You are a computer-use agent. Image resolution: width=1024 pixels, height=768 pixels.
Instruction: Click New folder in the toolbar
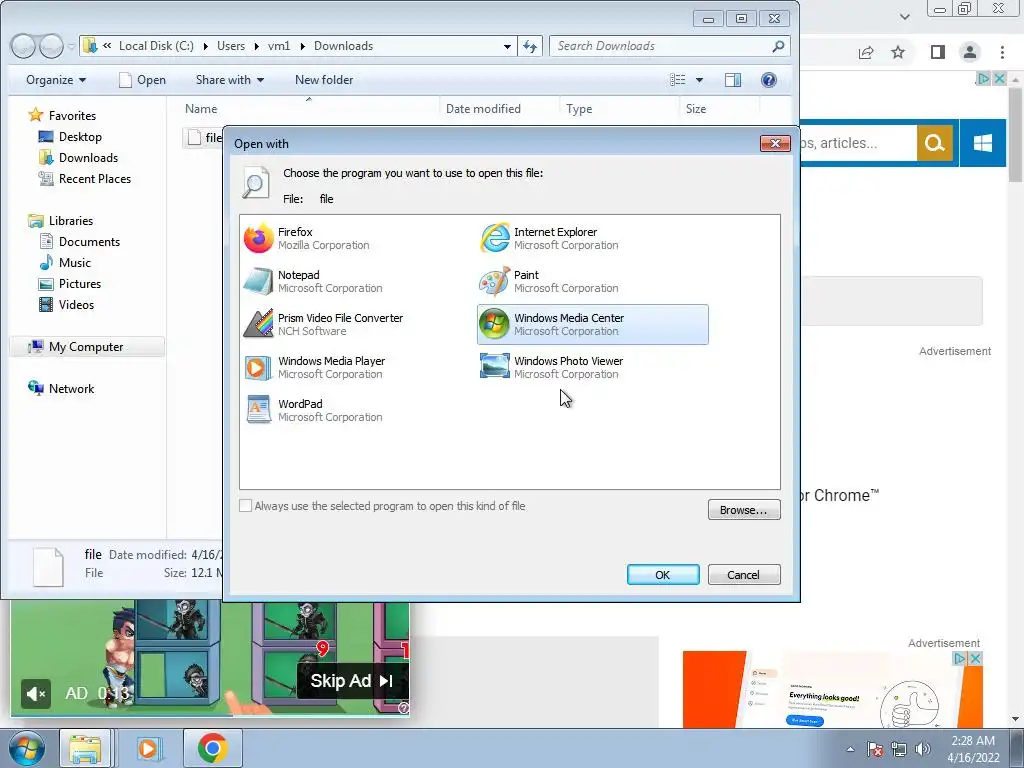pos(324,80)
